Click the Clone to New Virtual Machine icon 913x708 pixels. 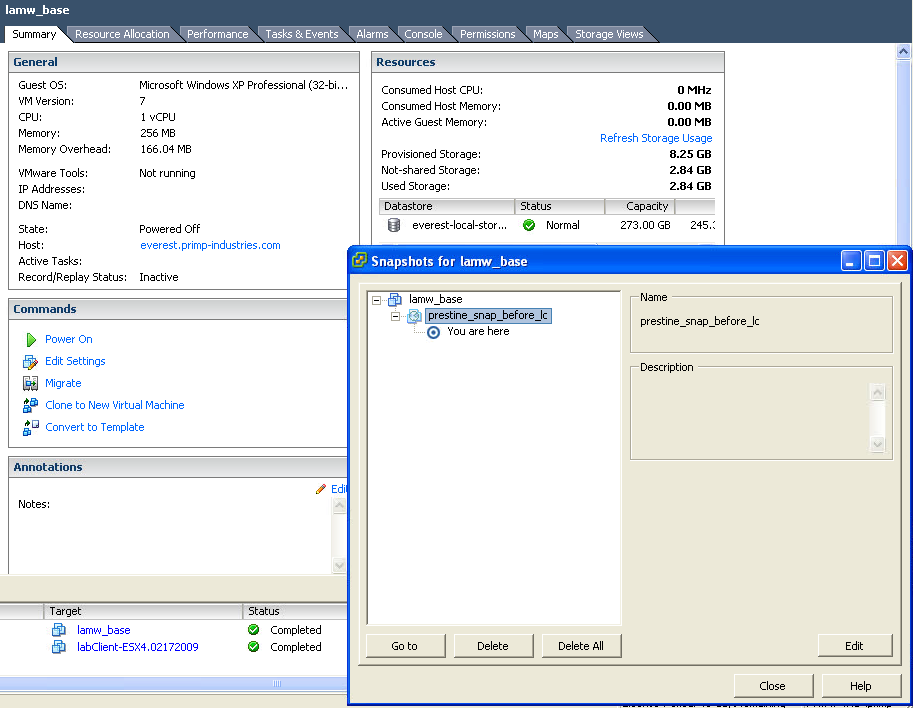[30, 405]
